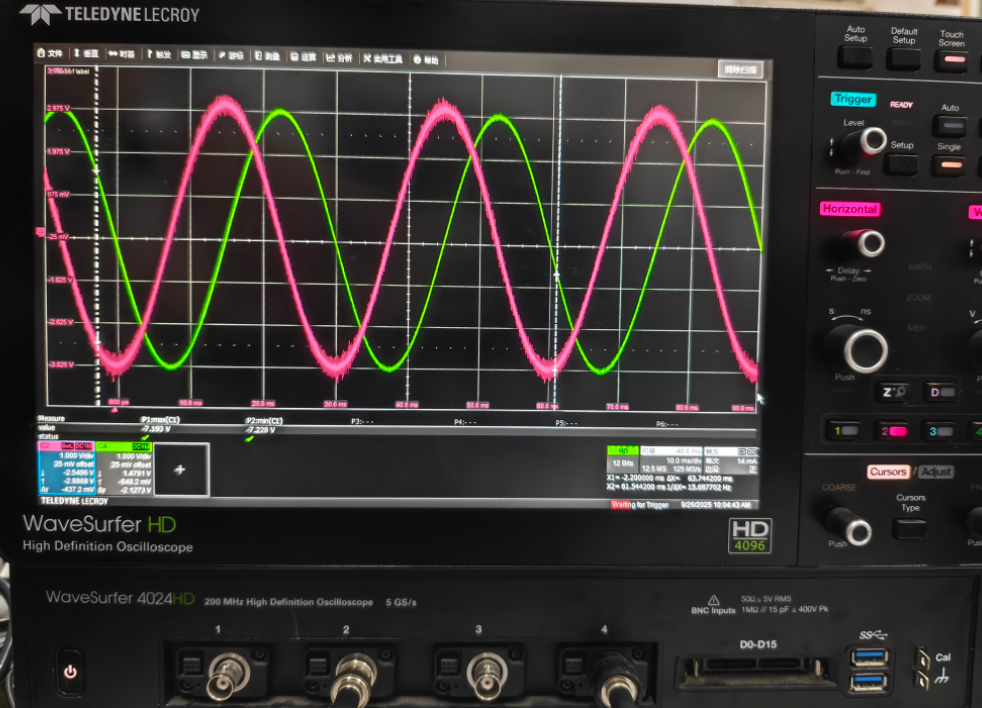The width and height of the screenshot is (982, 708).
Task: Open the 显示 (Display) menu
Action: (x=195, y=55)
